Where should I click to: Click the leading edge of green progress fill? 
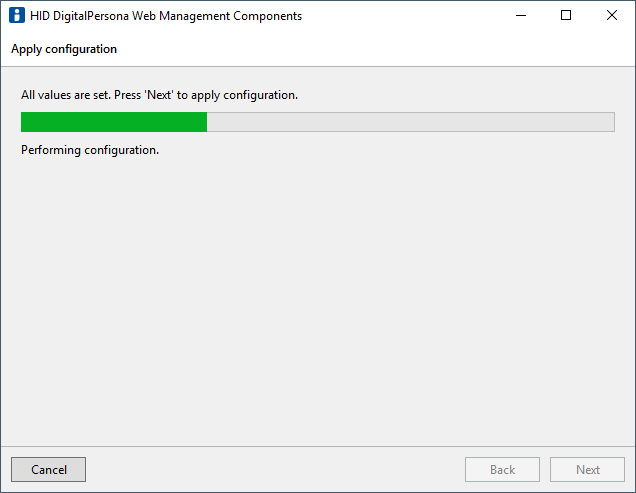[x=205, y=122]
